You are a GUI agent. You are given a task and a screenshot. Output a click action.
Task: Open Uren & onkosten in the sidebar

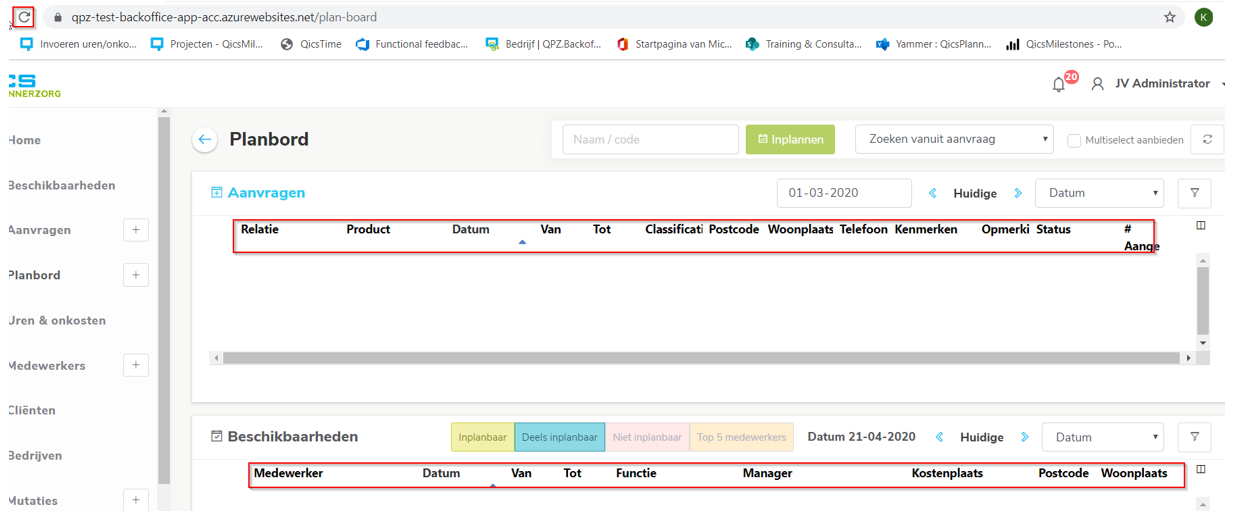(57, 320)
